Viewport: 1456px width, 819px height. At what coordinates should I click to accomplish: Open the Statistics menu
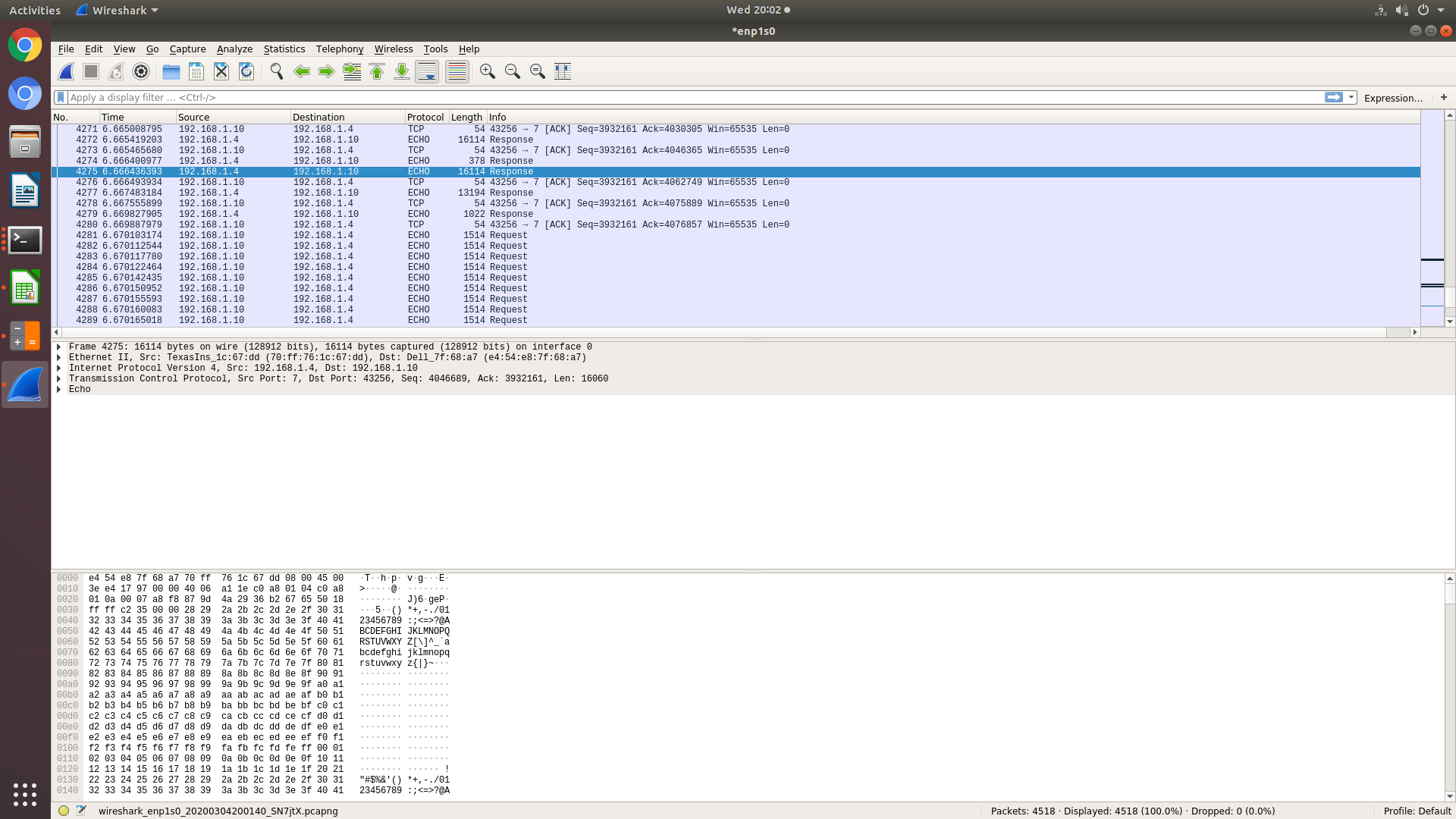pyautogui.click(x=284, y=49)
